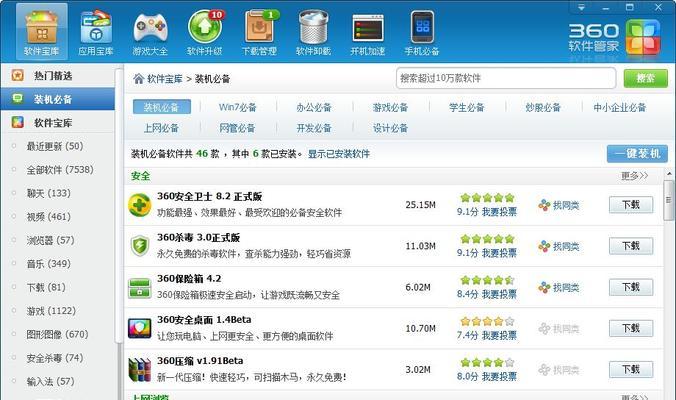Select the 设计必备 category tab
The height and width of the screenshot is (400, 676).
click(391, 128)
